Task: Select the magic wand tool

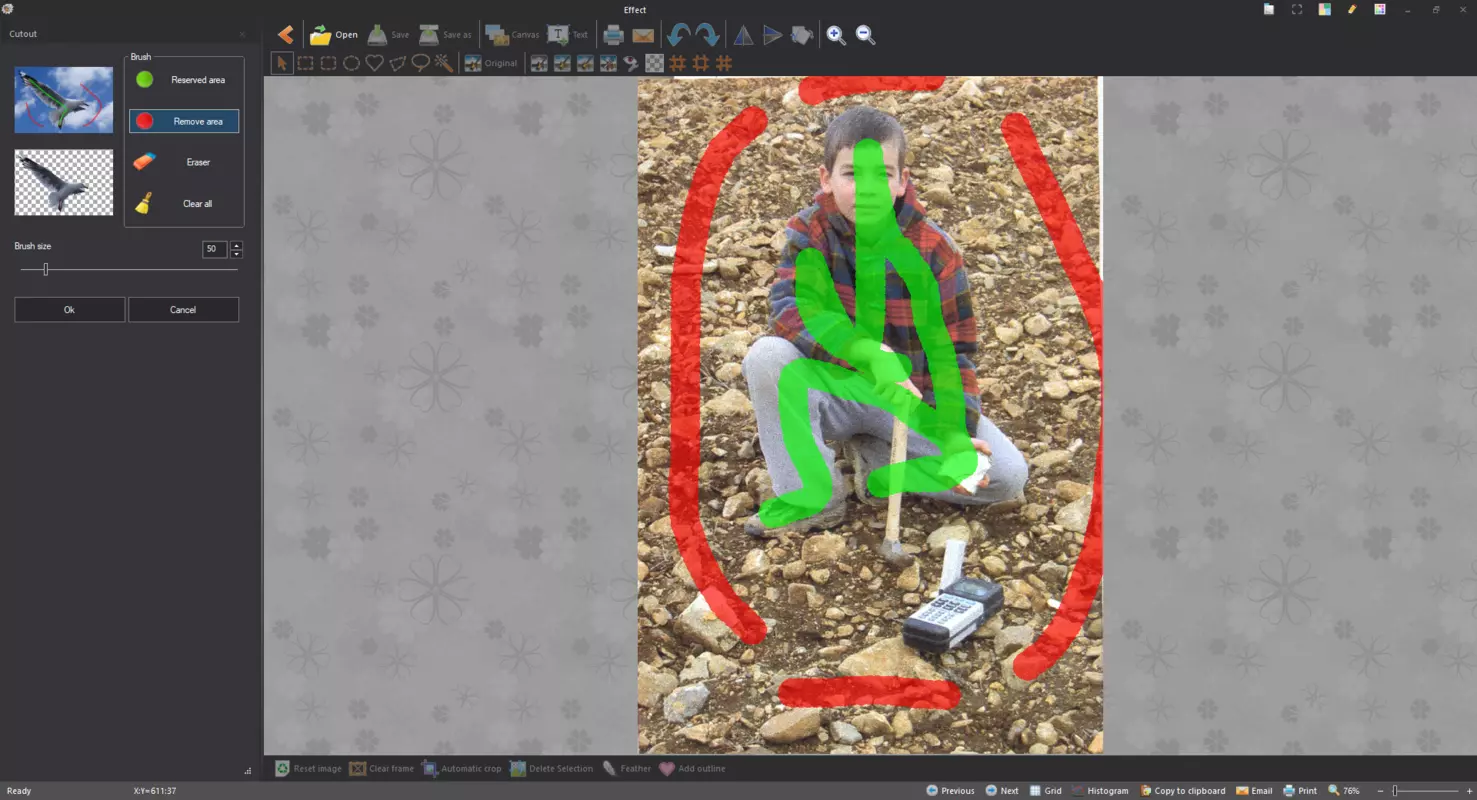Action: (x=444, y=63)
